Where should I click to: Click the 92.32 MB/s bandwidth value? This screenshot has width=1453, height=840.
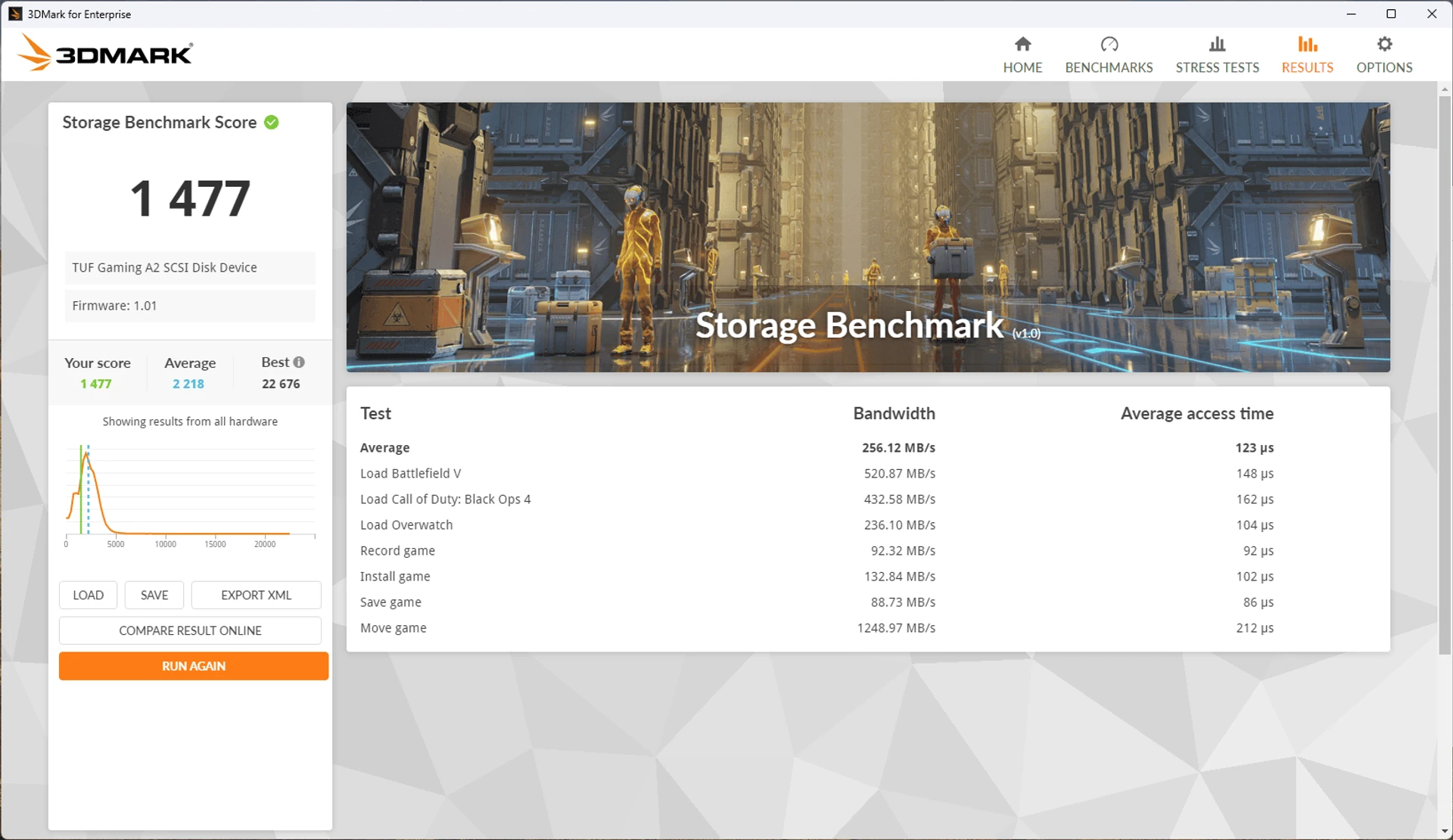click(x=903, y=551)
